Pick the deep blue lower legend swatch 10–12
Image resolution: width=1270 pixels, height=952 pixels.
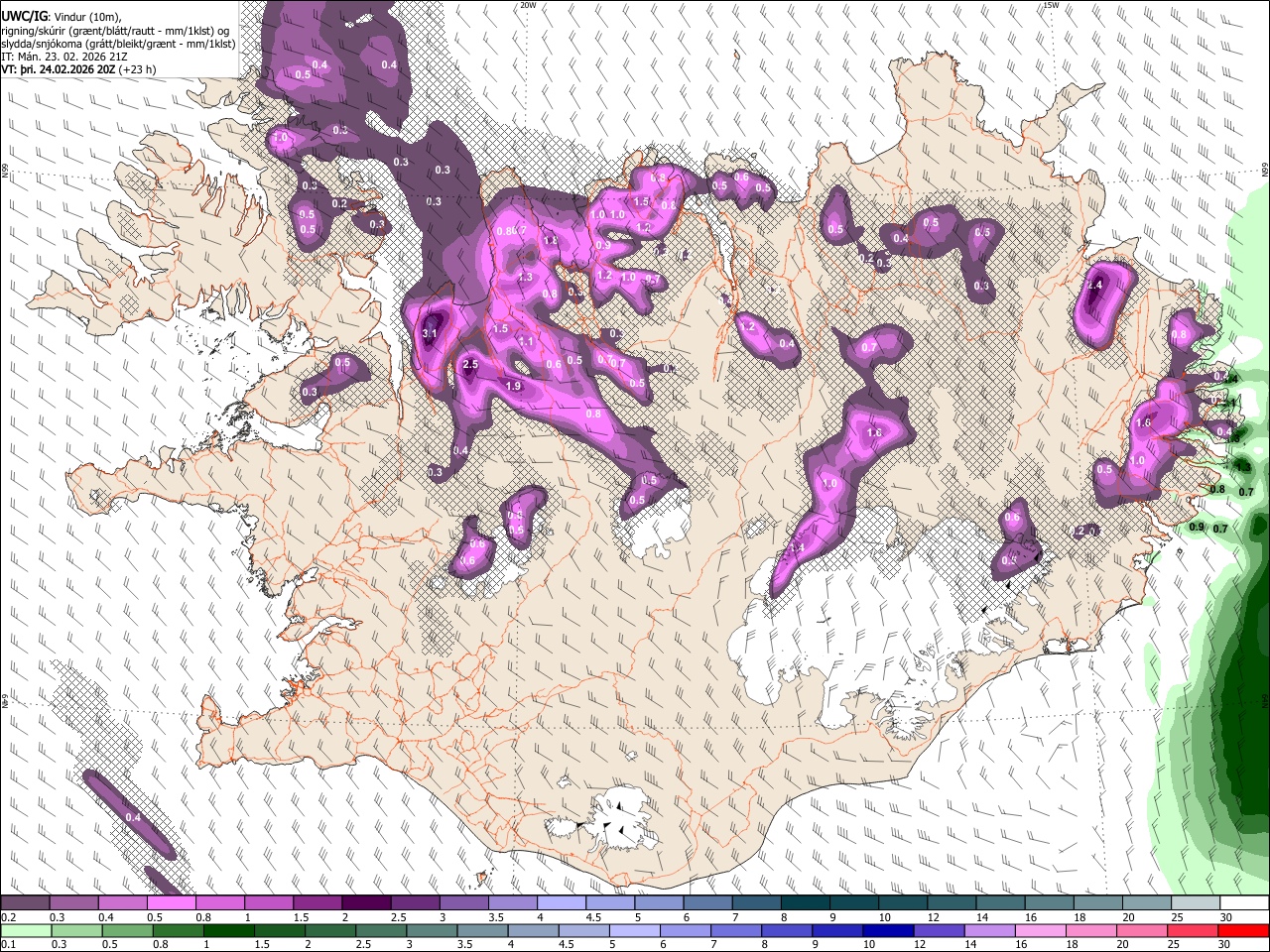[886, 930]
